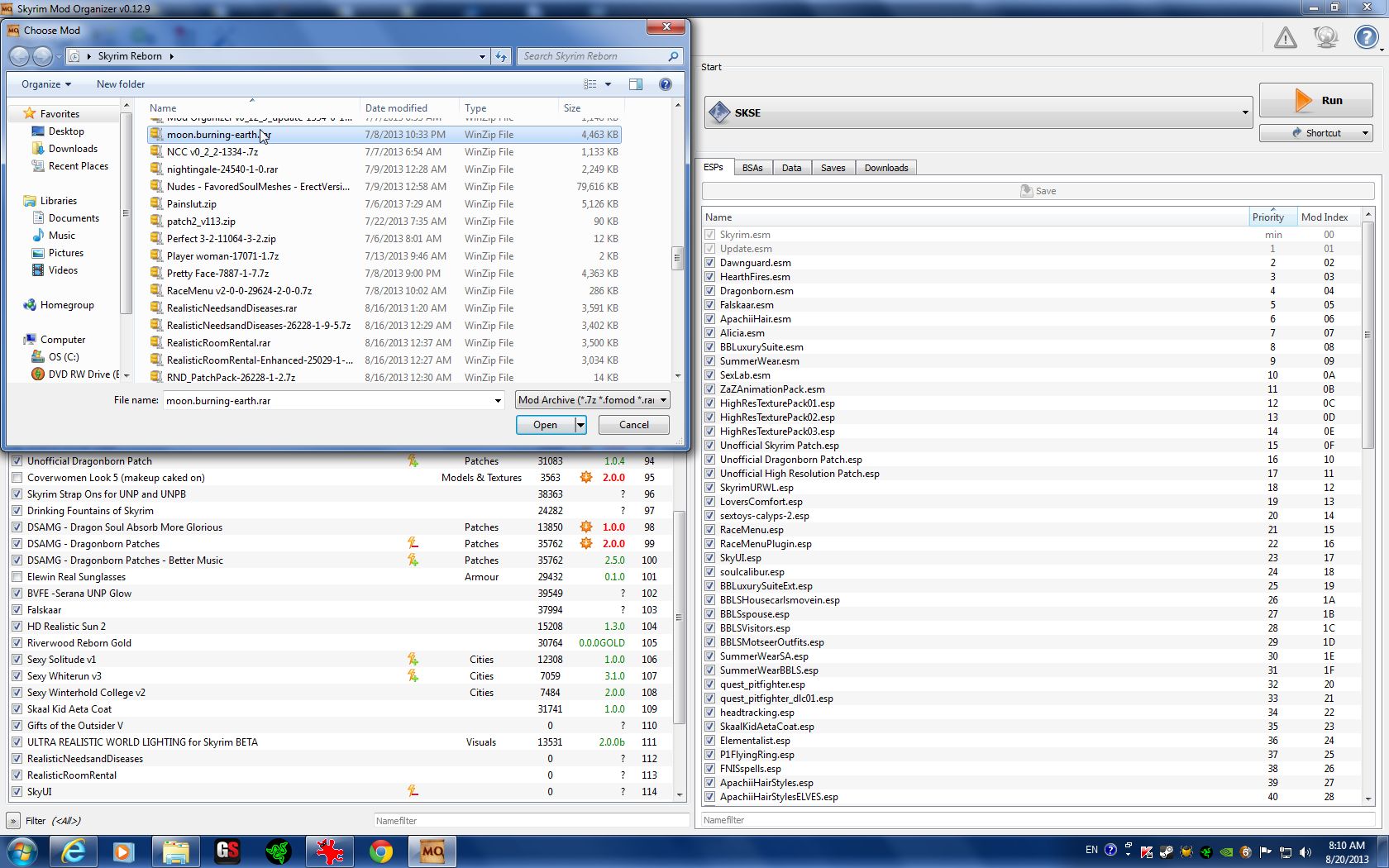Enable Coverwomen Look 5 mod checkbox

point(17,478)
